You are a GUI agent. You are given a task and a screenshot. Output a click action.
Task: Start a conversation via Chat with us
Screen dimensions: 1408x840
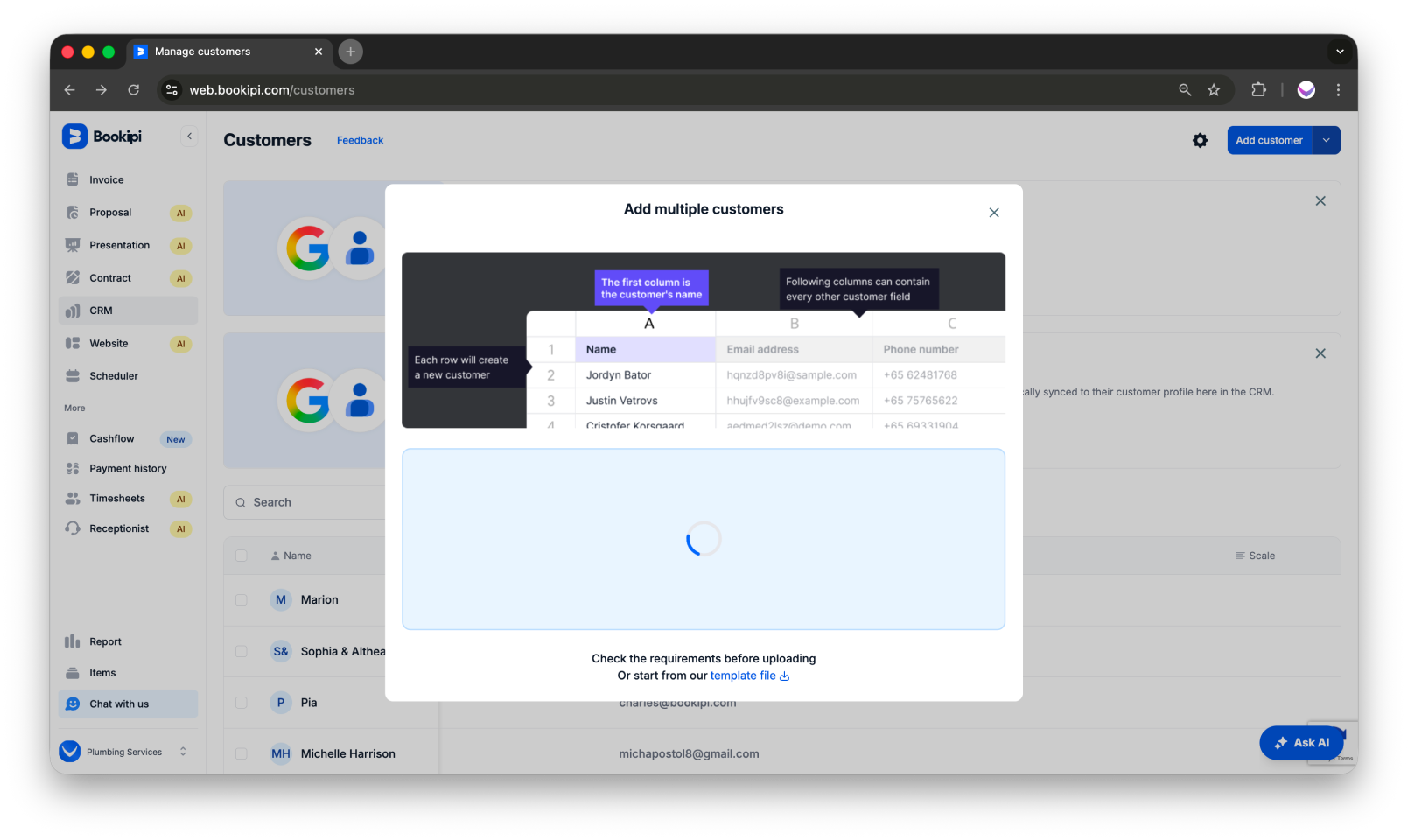click(118, 703)
